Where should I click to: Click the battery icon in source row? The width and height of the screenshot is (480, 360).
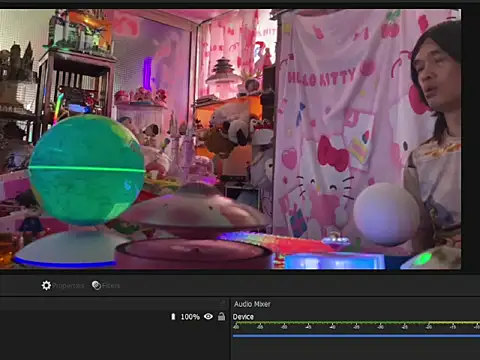click(x=173, y=317)
